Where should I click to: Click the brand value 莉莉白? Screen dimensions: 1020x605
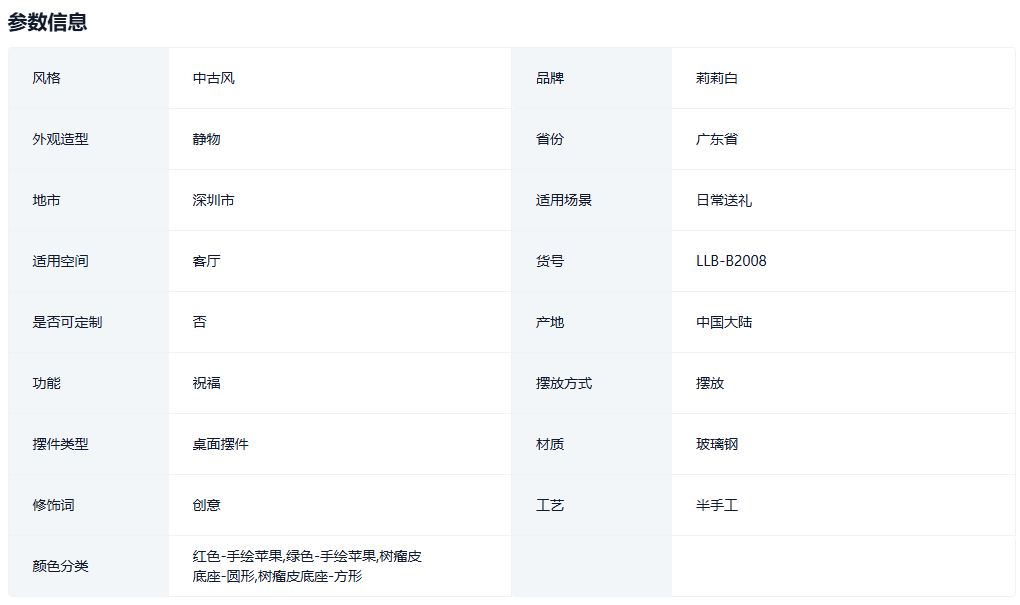717,78
